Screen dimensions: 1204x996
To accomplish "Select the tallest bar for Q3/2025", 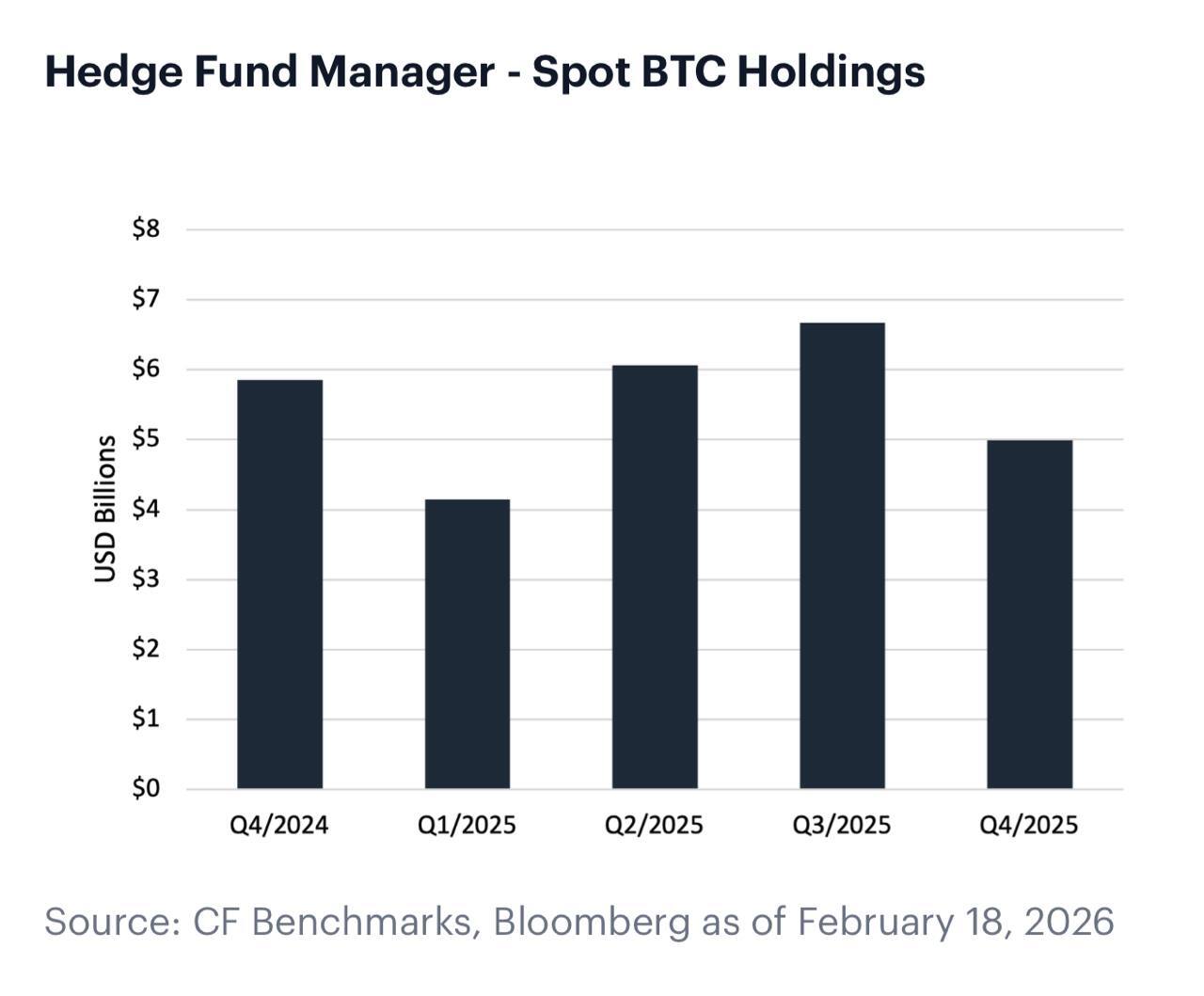I will [842, 555].
